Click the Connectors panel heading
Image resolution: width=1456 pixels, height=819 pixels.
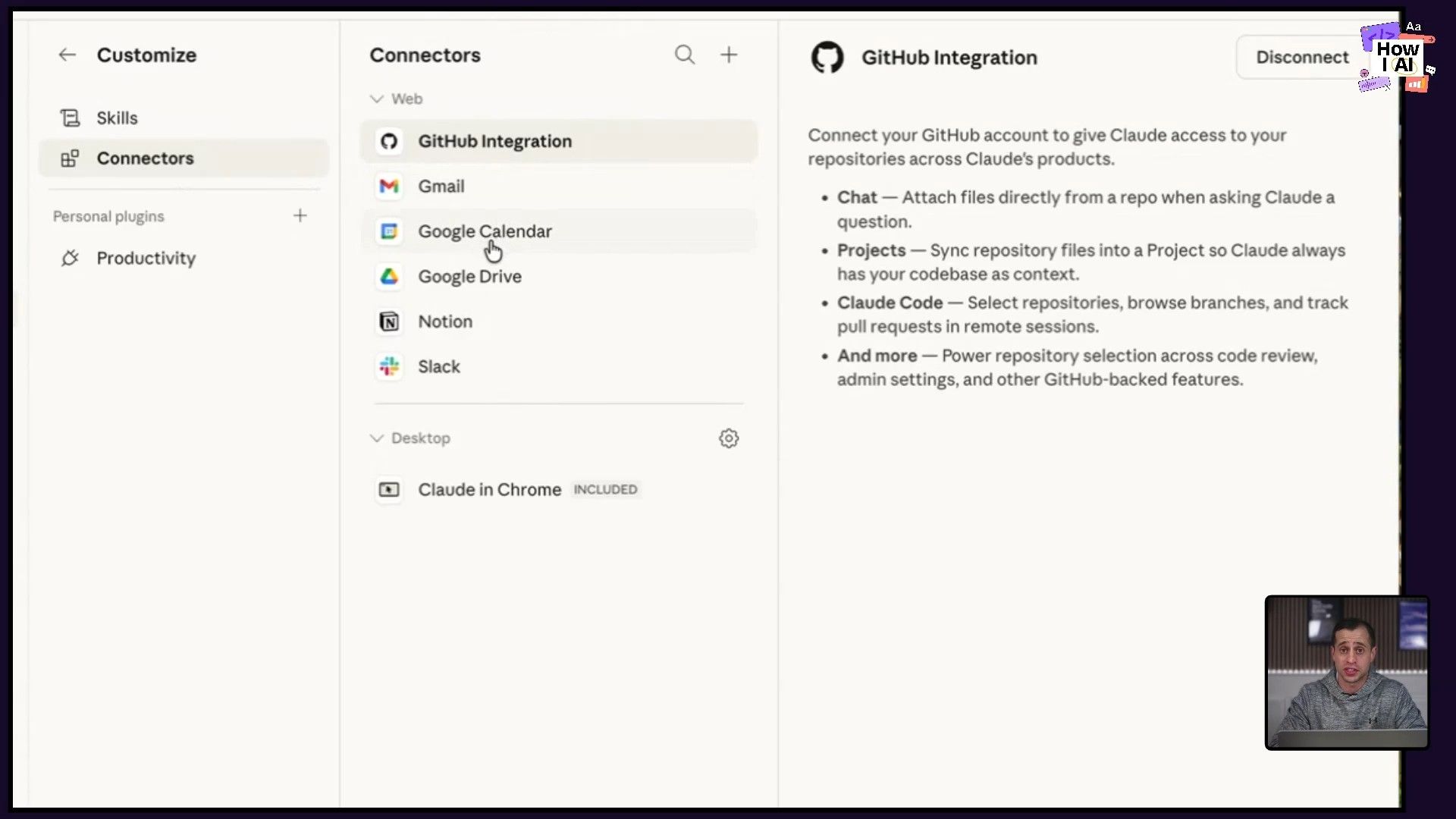tap(425, 55)
